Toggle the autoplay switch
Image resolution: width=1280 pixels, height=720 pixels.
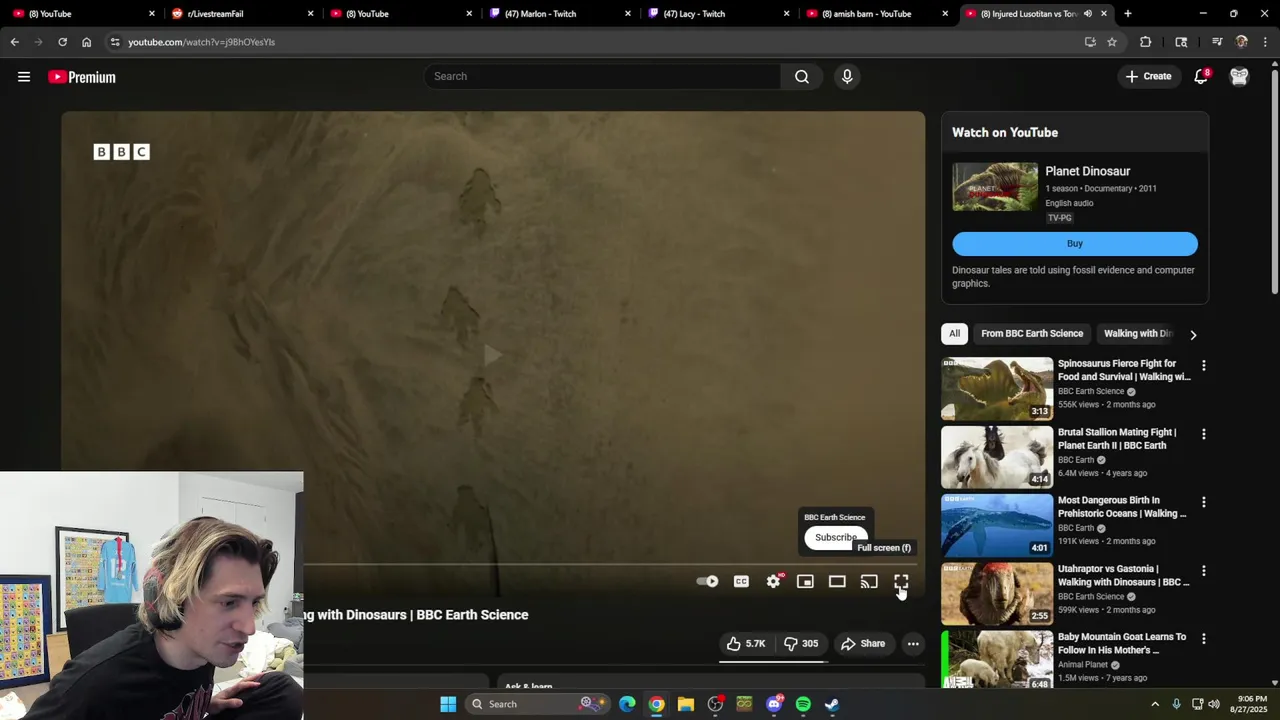(707, 581)
